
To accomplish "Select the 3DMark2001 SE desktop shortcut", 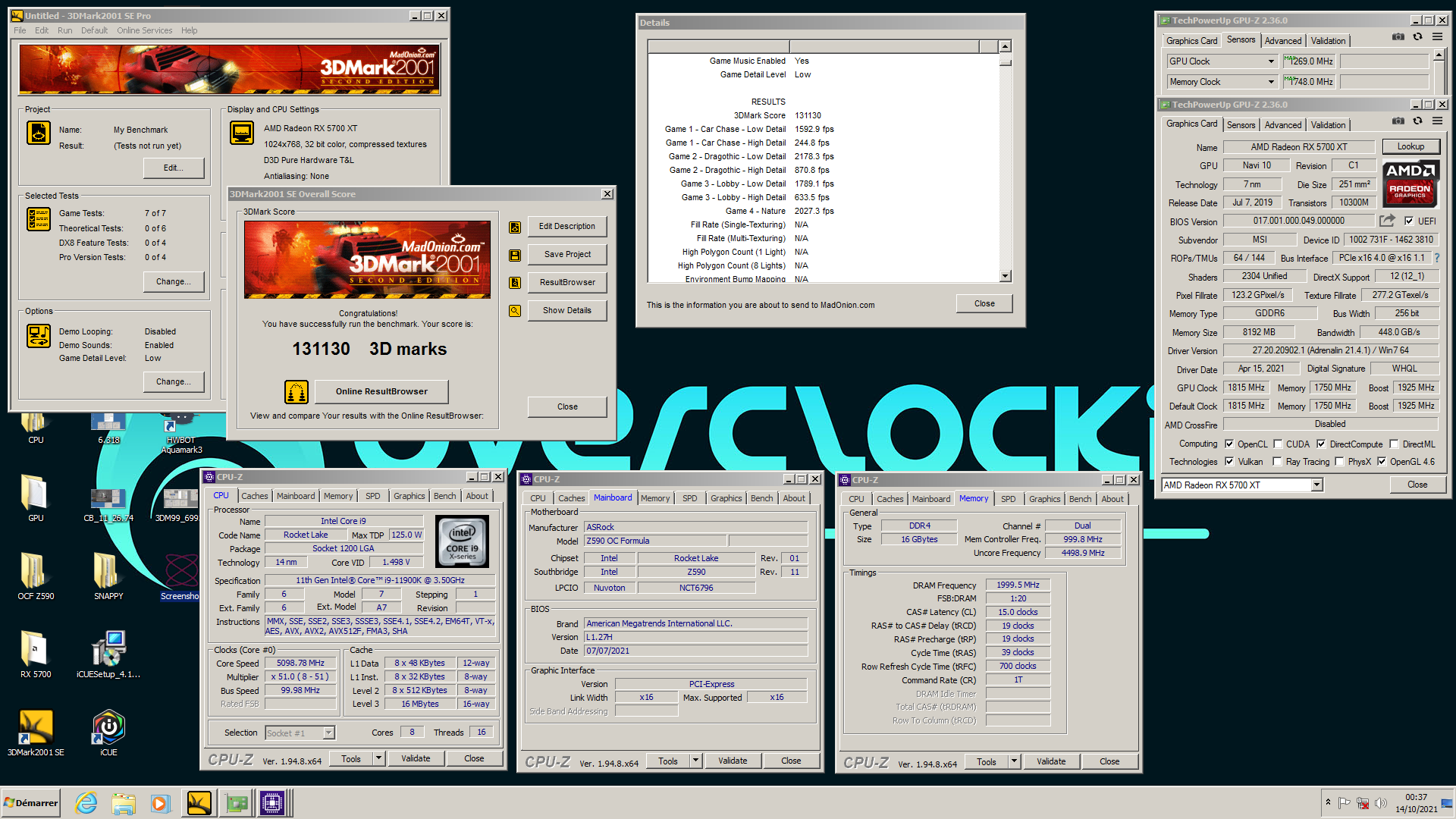I will 36,733.
